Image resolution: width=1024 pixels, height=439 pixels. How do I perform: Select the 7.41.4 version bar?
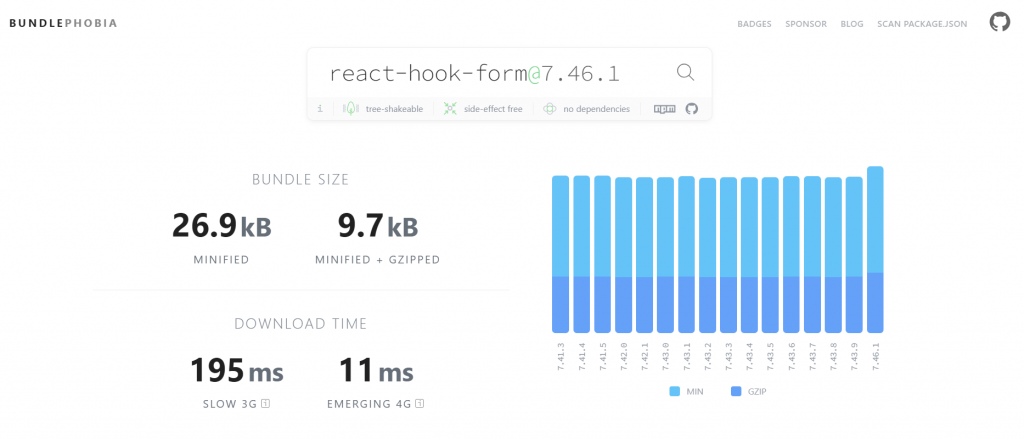pyautogui.click(x=582, y=254)
